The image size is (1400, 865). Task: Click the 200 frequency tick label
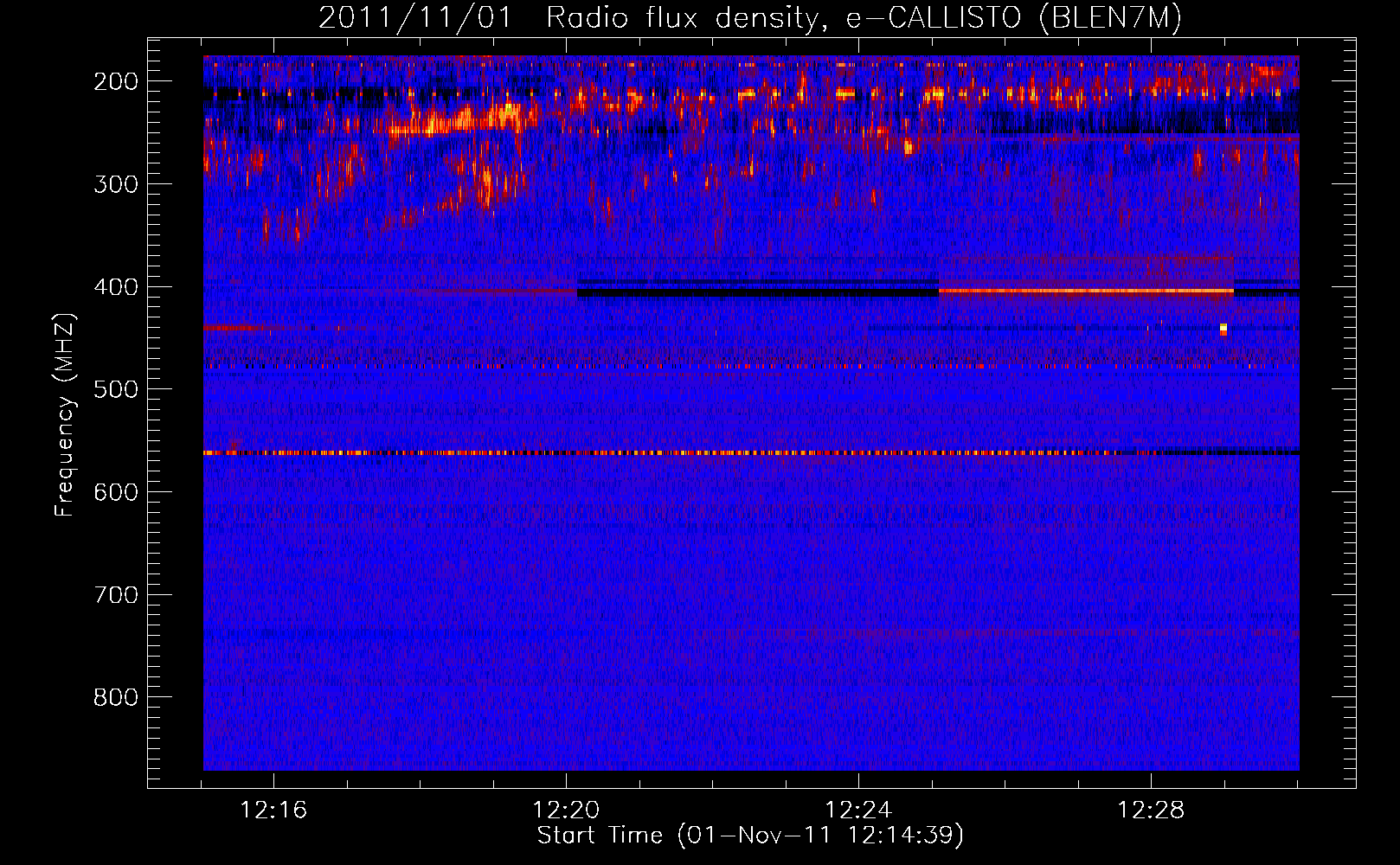point(116,81)
